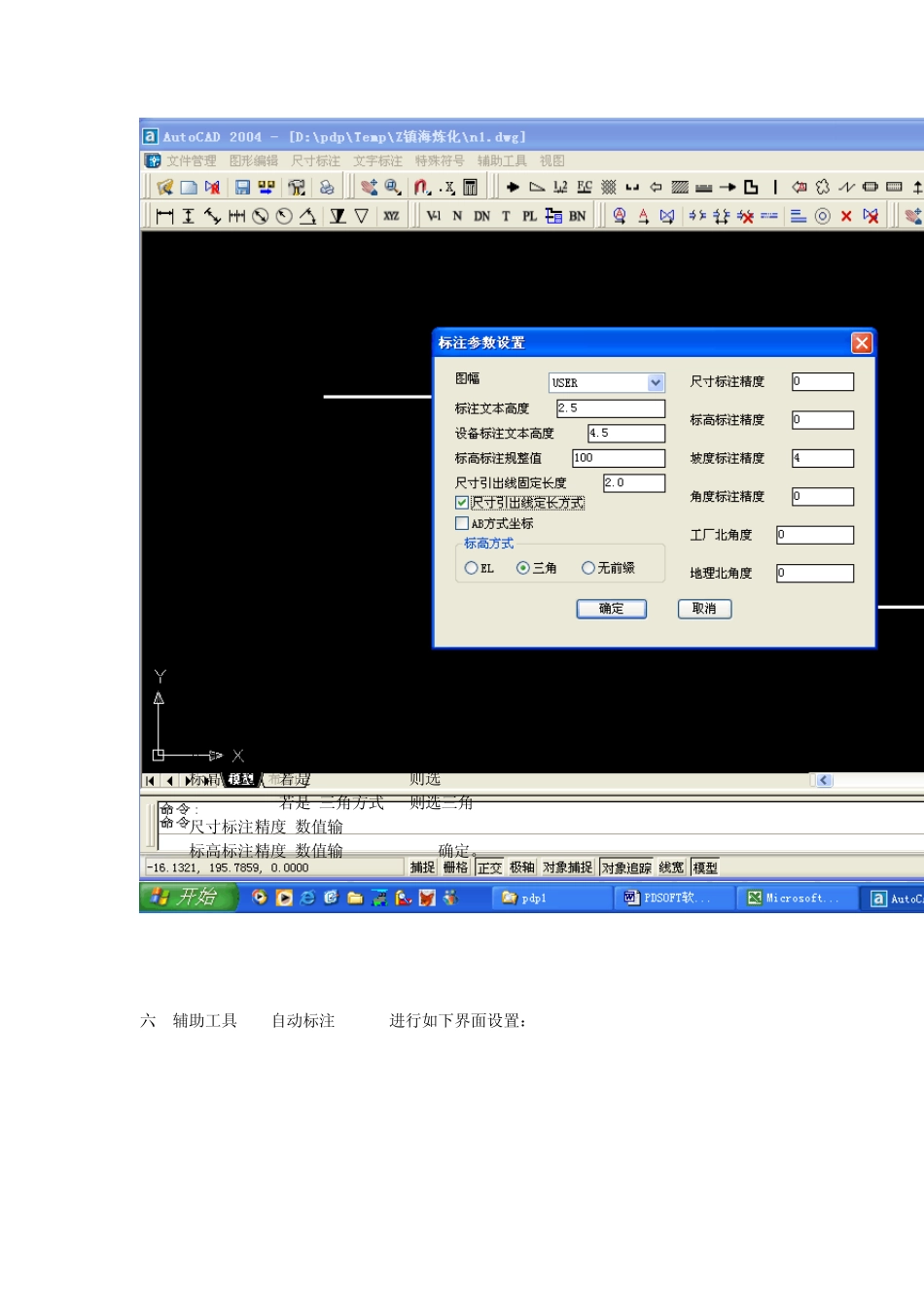Enable the AB方式坐标 checkbox

click(462, 523)
